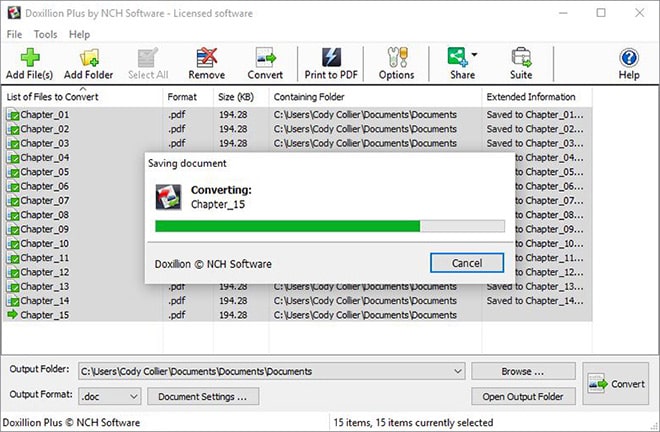Viewport: 660px width, 432px height.
Task: Click 'Saved to Chapter_14...' extended info cell
Action: point(535,301)
